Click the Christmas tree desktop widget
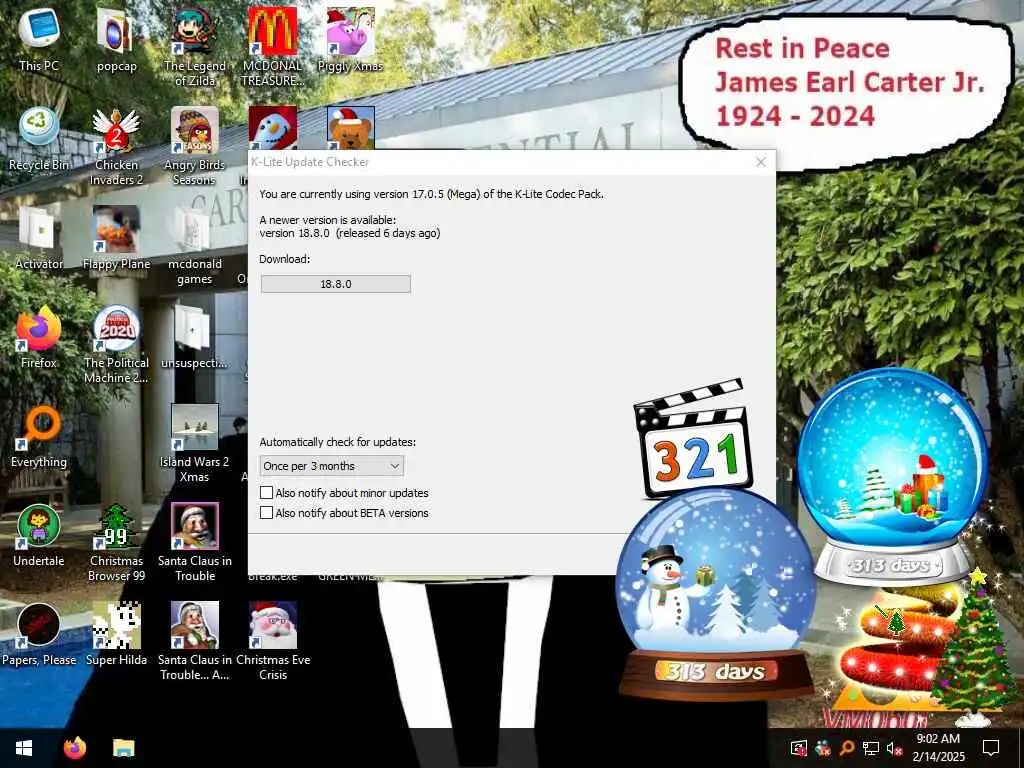 [976, 647]
